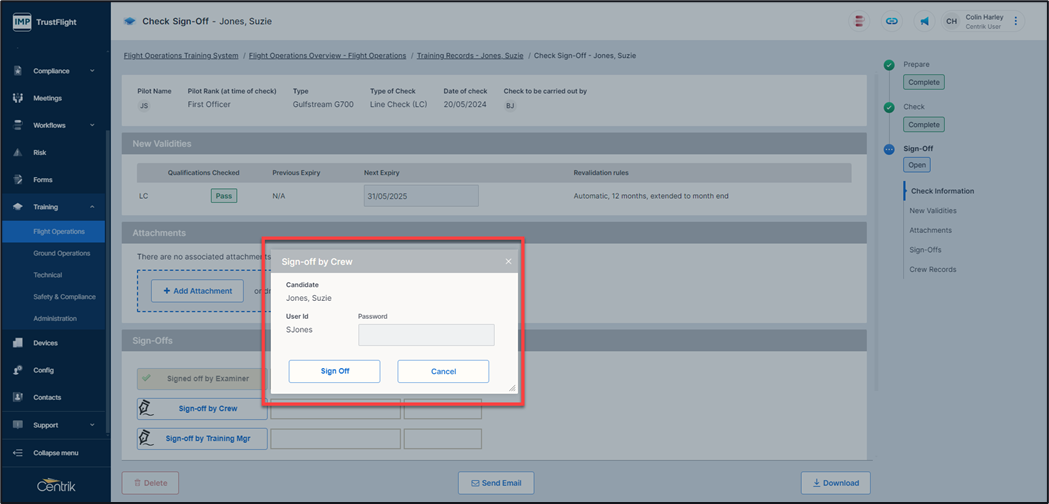Image resolution: width=1049 pixels, height=504 pixels.
Task: Expand the Workflows sidebar section
Action: pyautogui.click(x=92, y=126)
